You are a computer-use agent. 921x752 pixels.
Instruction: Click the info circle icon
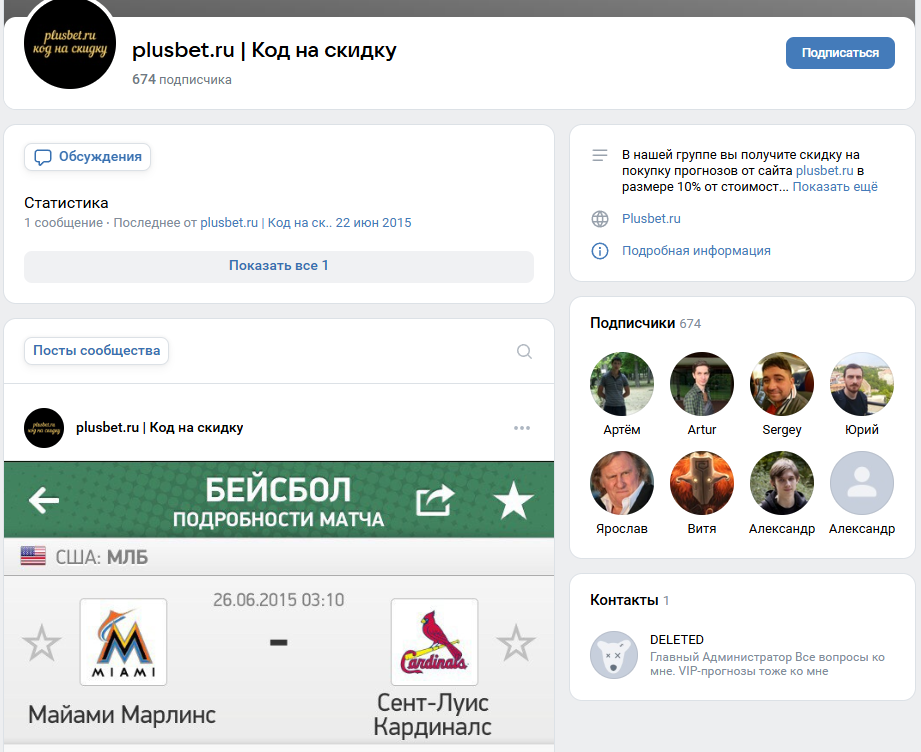600,251
